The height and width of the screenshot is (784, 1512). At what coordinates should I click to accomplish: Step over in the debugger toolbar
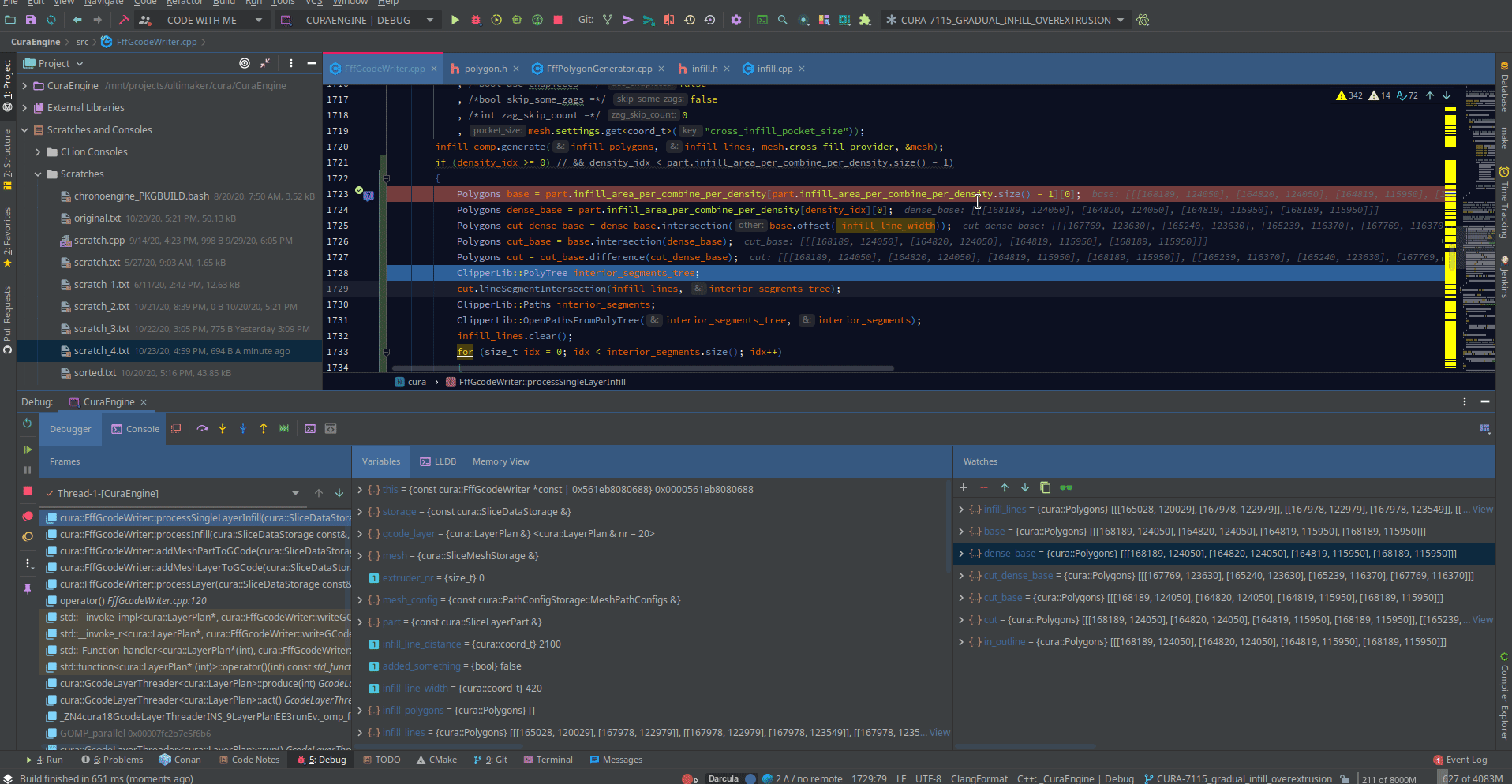coord(203,428)
